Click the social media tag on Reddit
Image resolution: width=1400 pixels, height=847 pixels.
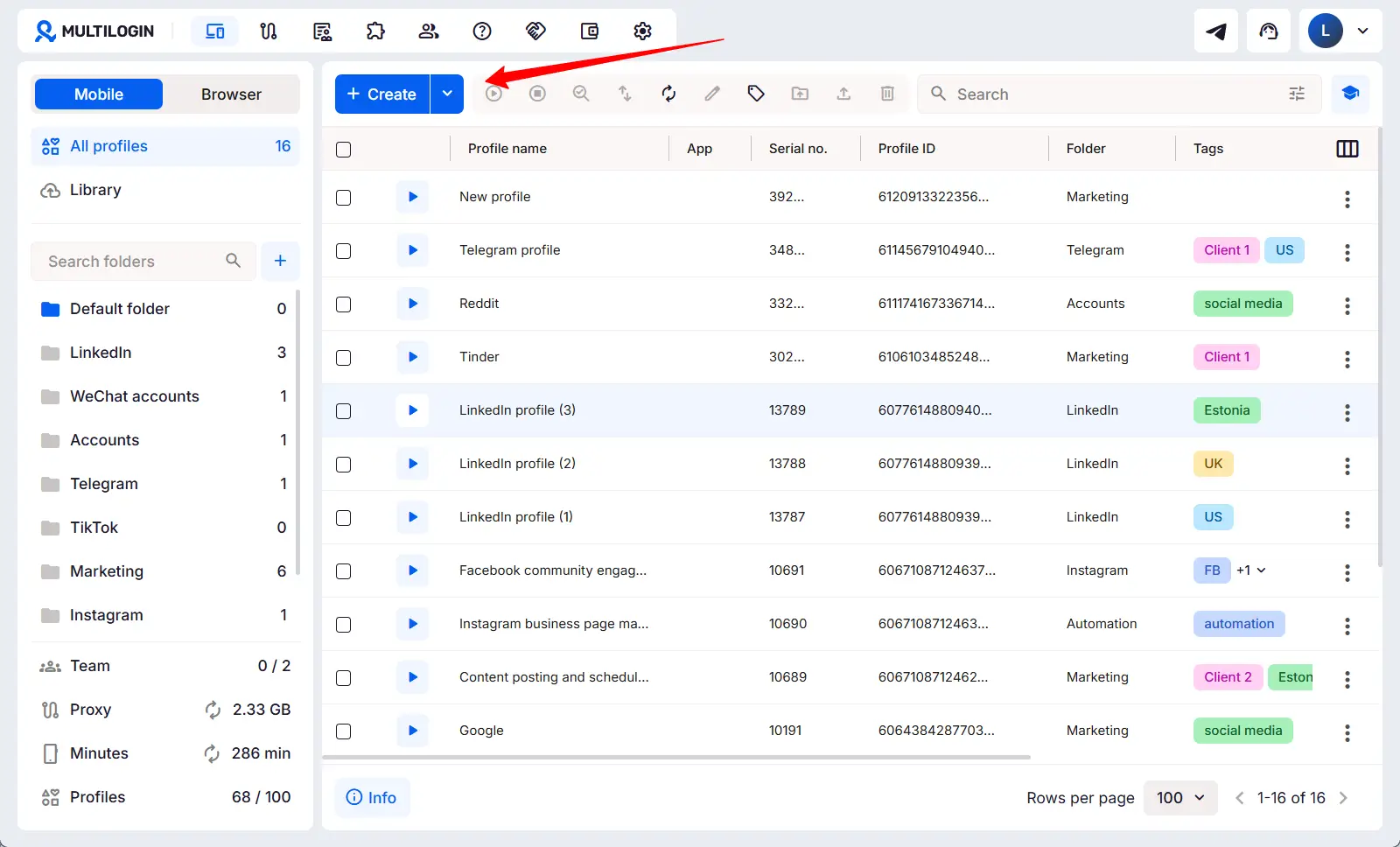tap(1242, 304)
